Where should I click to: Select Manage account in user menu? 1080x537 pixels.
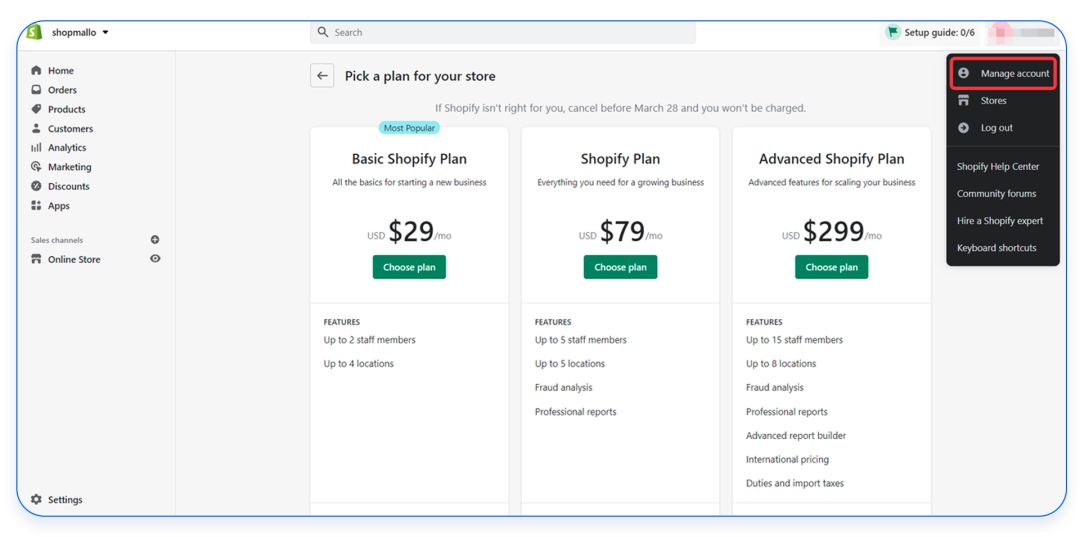click(1014, 74)
